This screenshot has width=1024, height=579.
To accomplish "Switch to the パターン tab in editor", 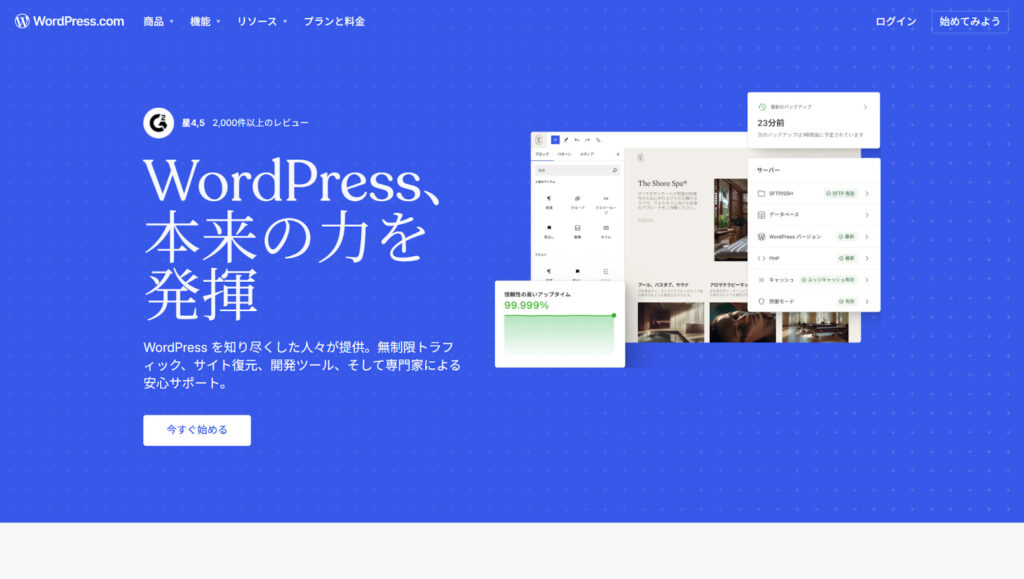I will click(564, 155).
